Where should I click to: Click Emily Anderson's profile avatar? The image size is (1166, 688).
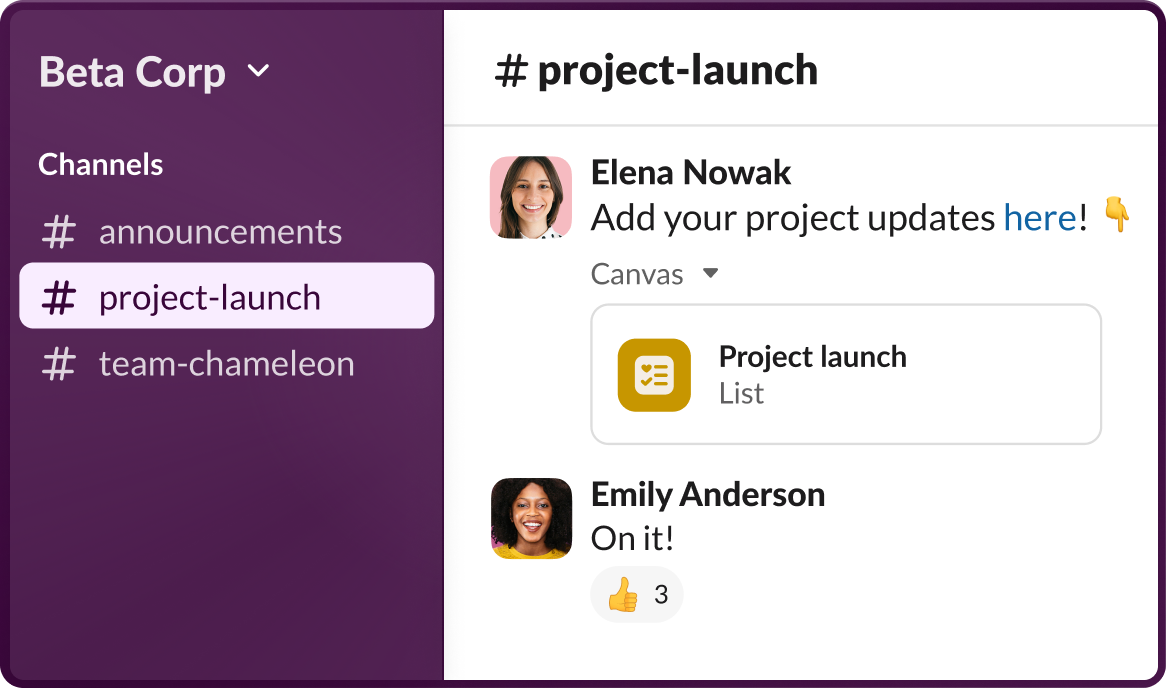coord(530,519)
